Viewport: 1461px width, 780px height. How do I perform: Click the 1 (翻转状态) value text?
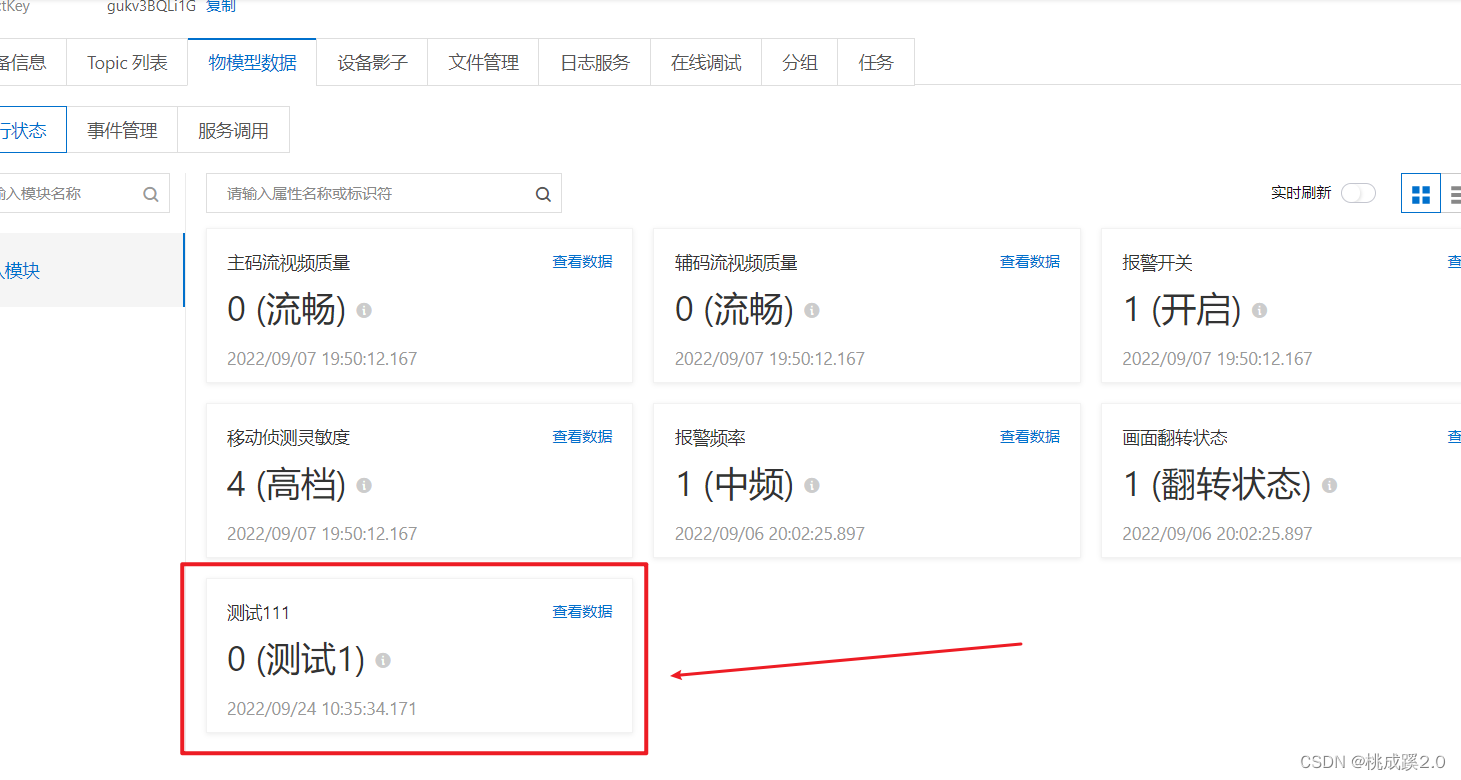(x=1216, y=485)
